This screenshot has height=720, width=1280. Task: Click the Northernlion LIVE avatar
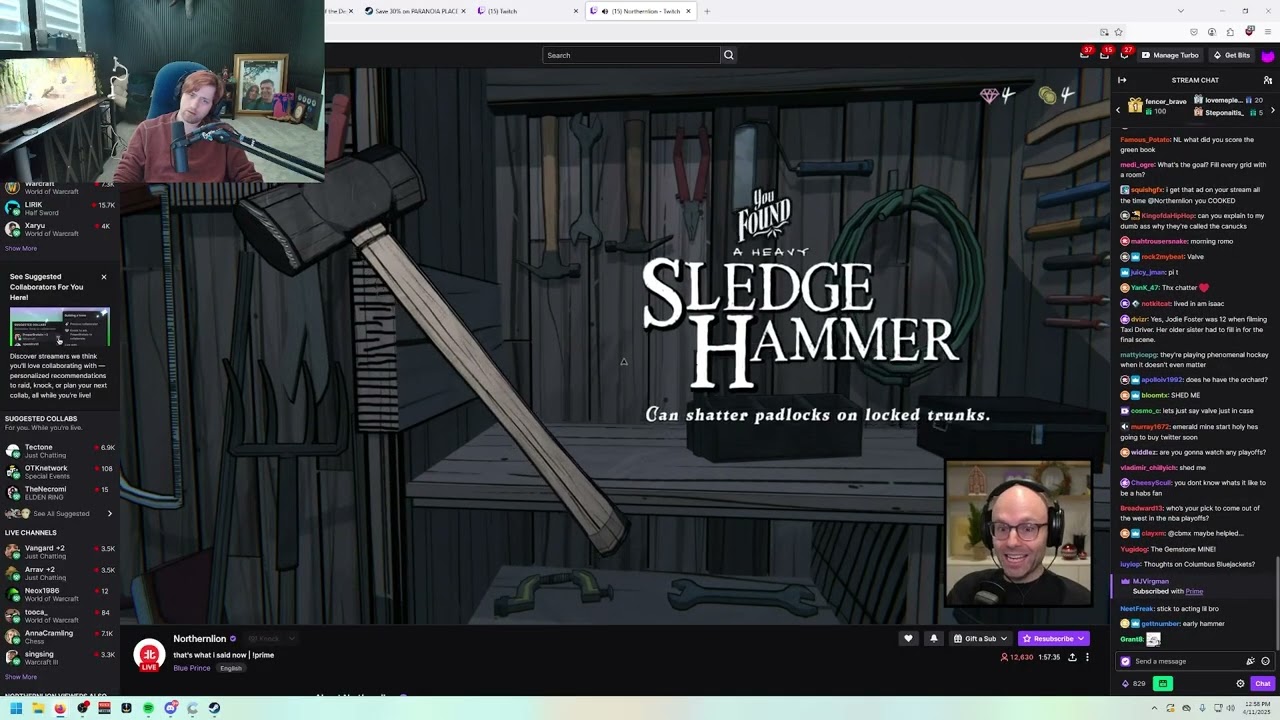tap(149, 655)
